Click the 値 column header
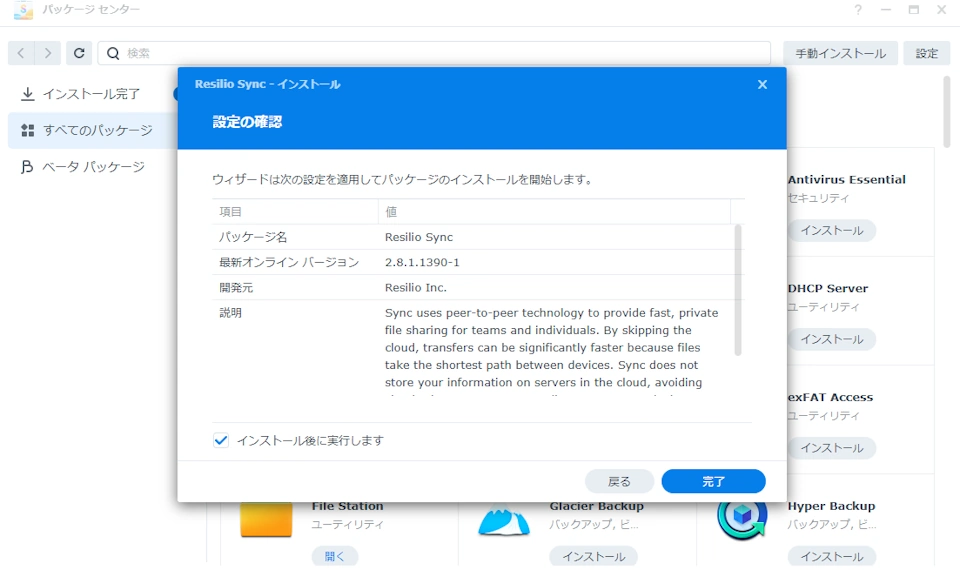 coord(554,212)
